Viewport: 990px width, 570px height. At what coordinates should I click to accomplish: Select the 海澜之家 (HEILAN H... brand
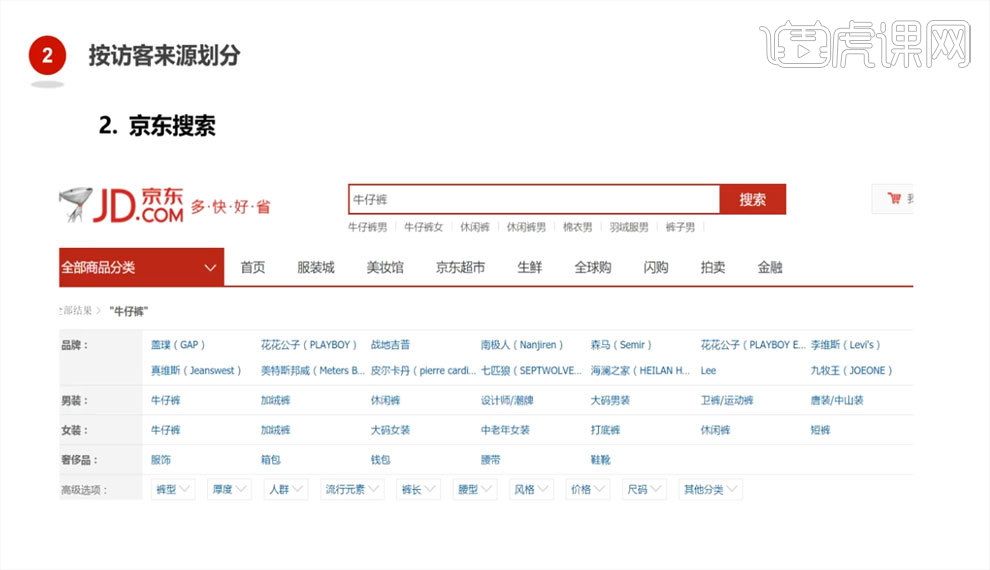coord(640,371)
